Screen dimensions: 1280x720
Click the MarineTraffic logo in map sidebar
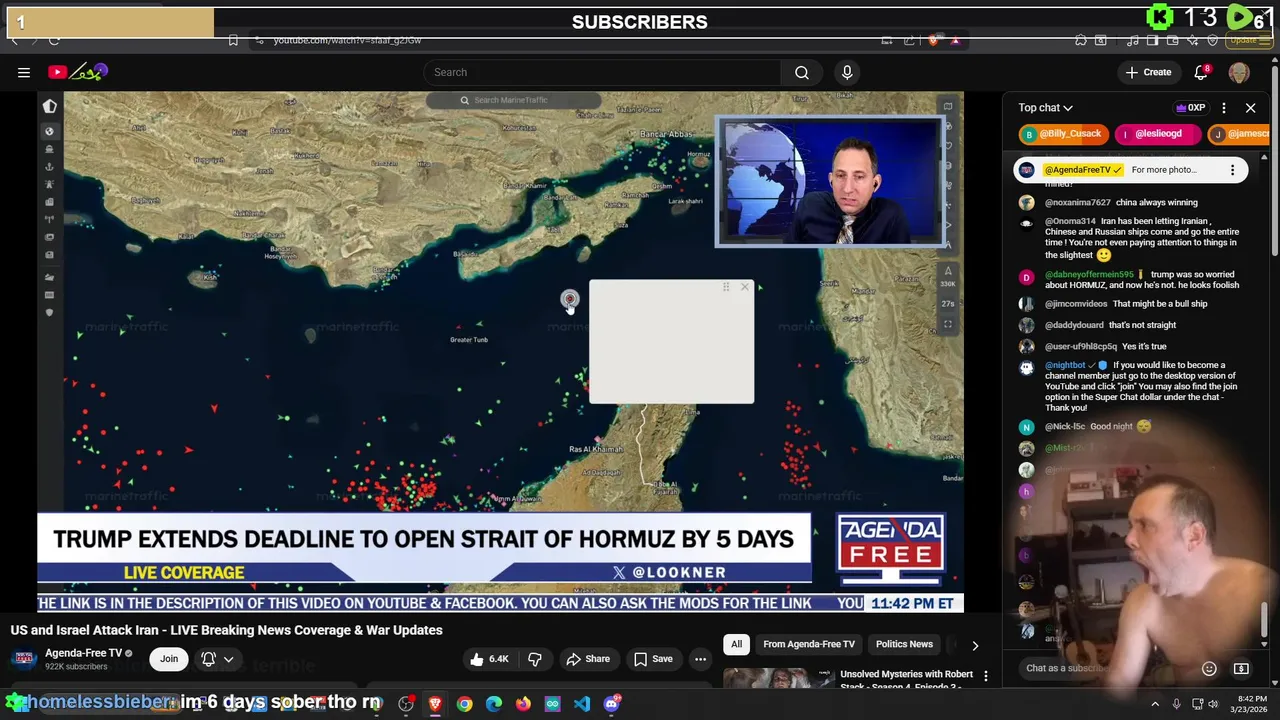pos(49,106)
